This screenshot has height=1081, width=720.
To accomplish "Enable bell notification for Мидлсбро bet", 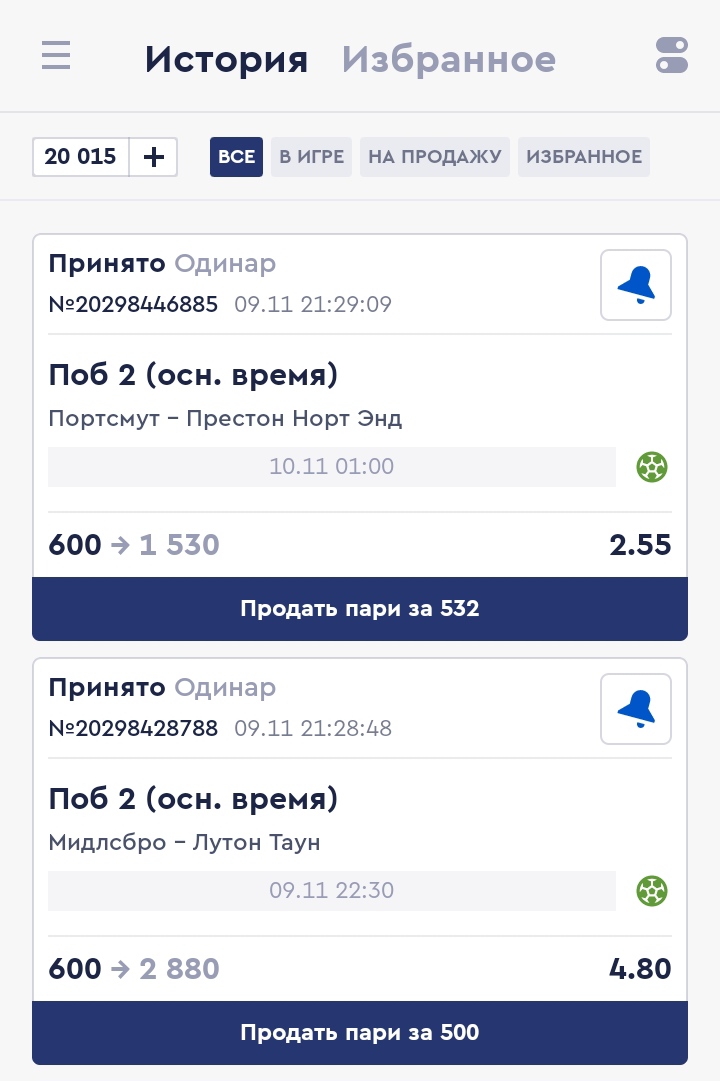I will tap(636, 709).
